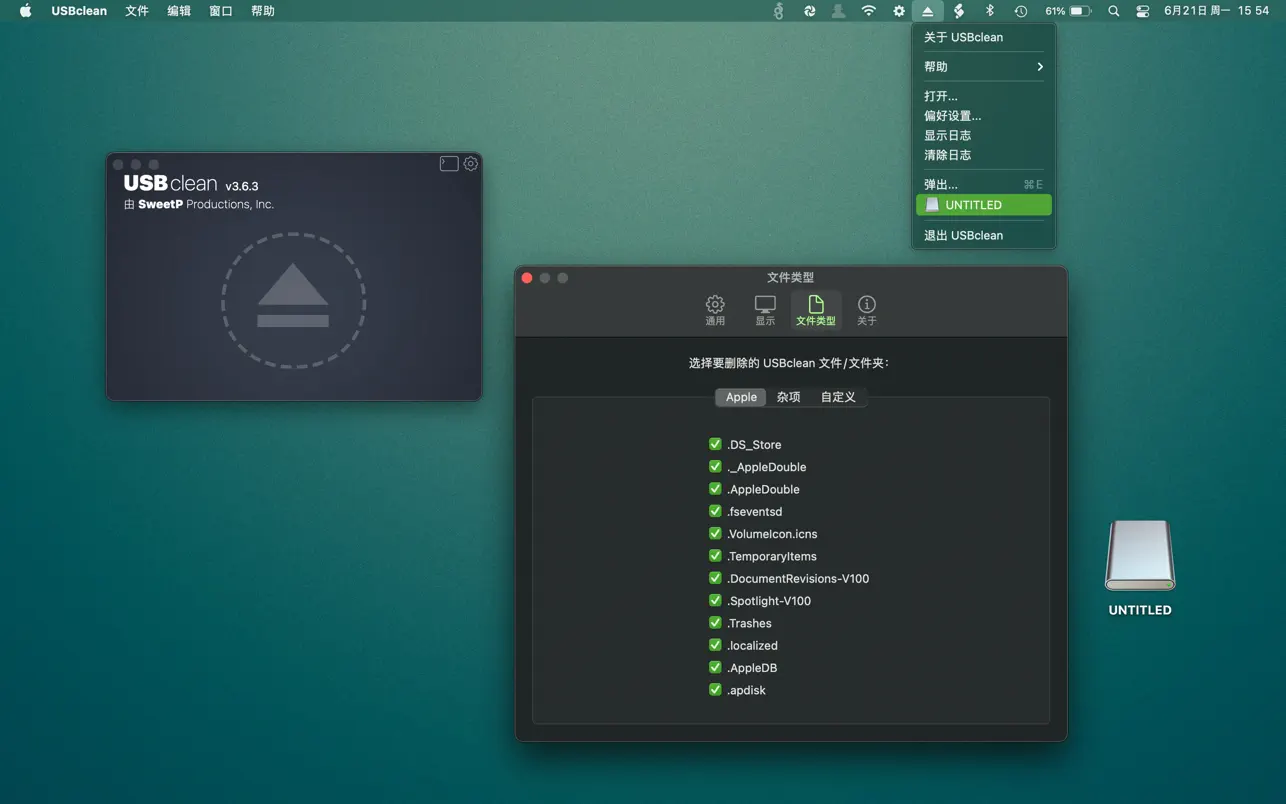
Task: Open the Wi-Fi status menu
Action: [869, 11]
